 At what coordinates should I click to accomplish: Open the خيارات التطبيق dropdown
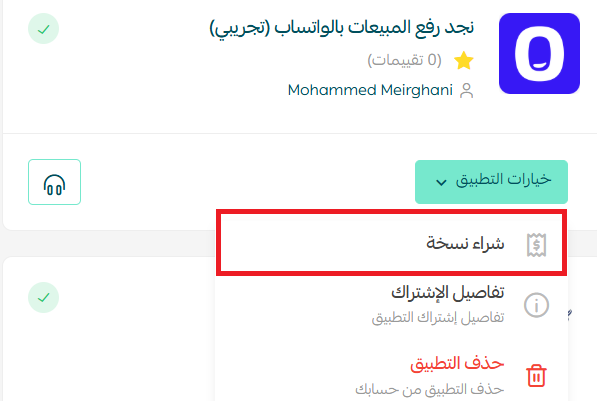tap(491, 182)
